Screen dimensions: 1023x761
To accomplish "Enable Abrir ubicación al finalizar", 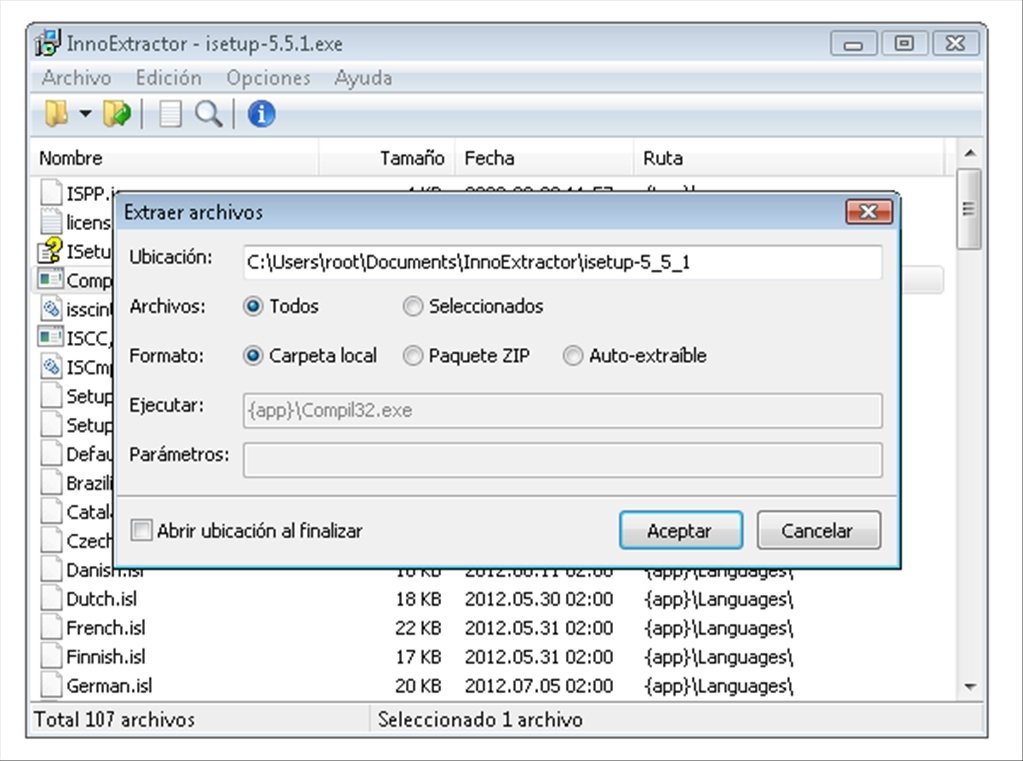I will (140, 529).
